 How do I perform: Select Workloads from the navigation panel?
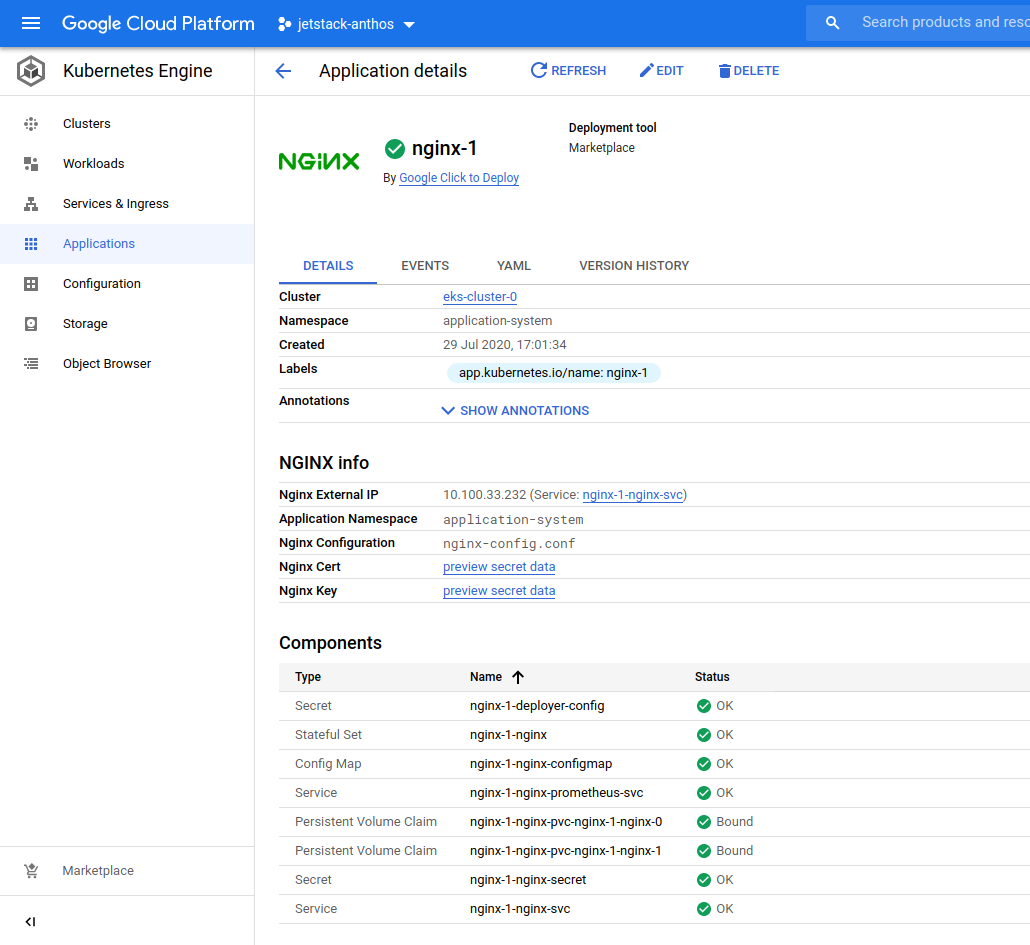coord(92,163)
